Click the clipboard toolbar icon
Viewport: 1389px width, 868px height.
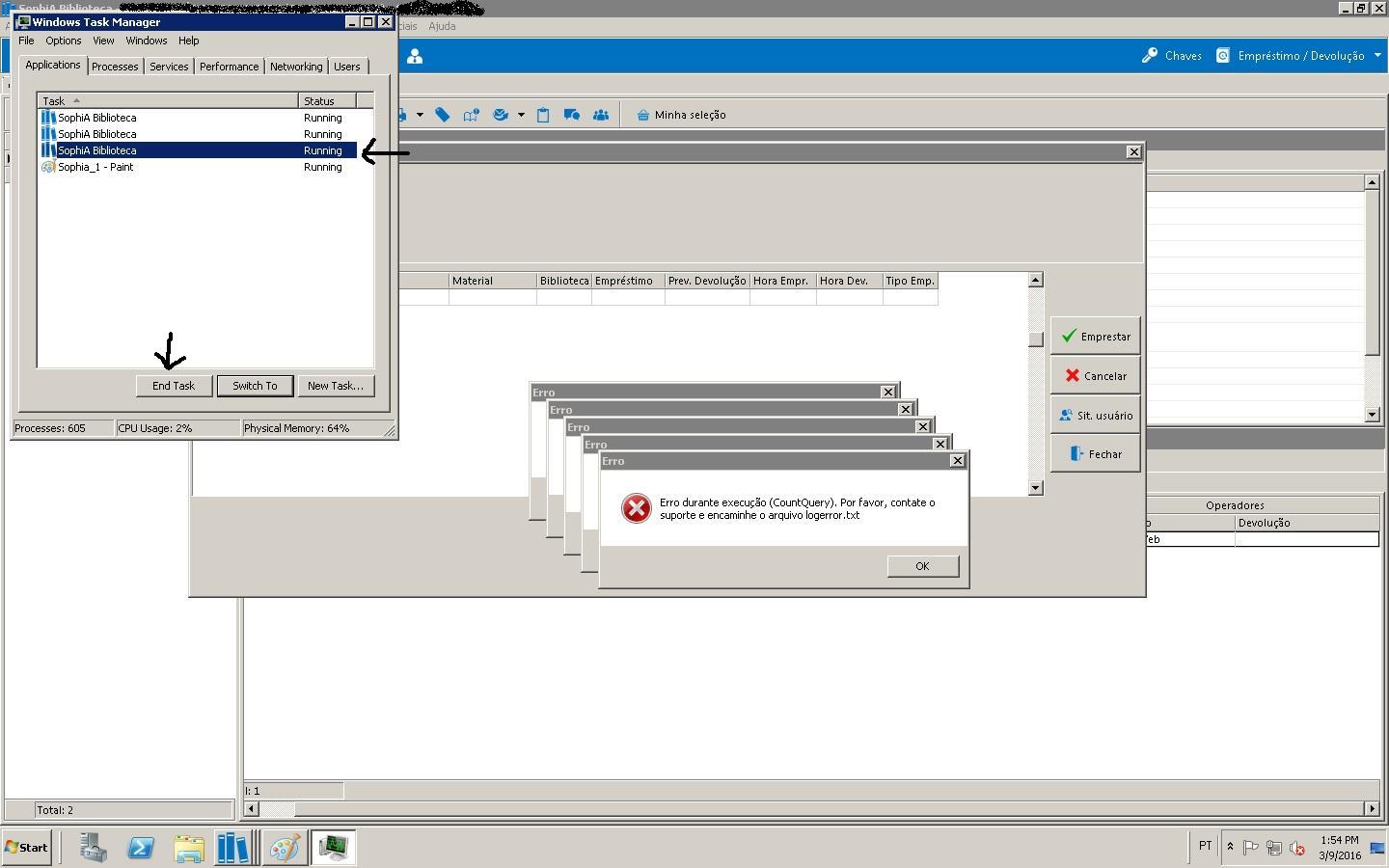click(x=543, y=115)
